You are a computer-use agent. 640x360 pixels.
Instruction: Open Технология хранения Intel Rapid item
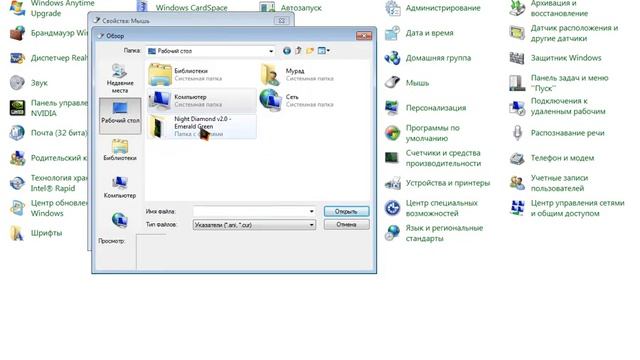point(48,183)
